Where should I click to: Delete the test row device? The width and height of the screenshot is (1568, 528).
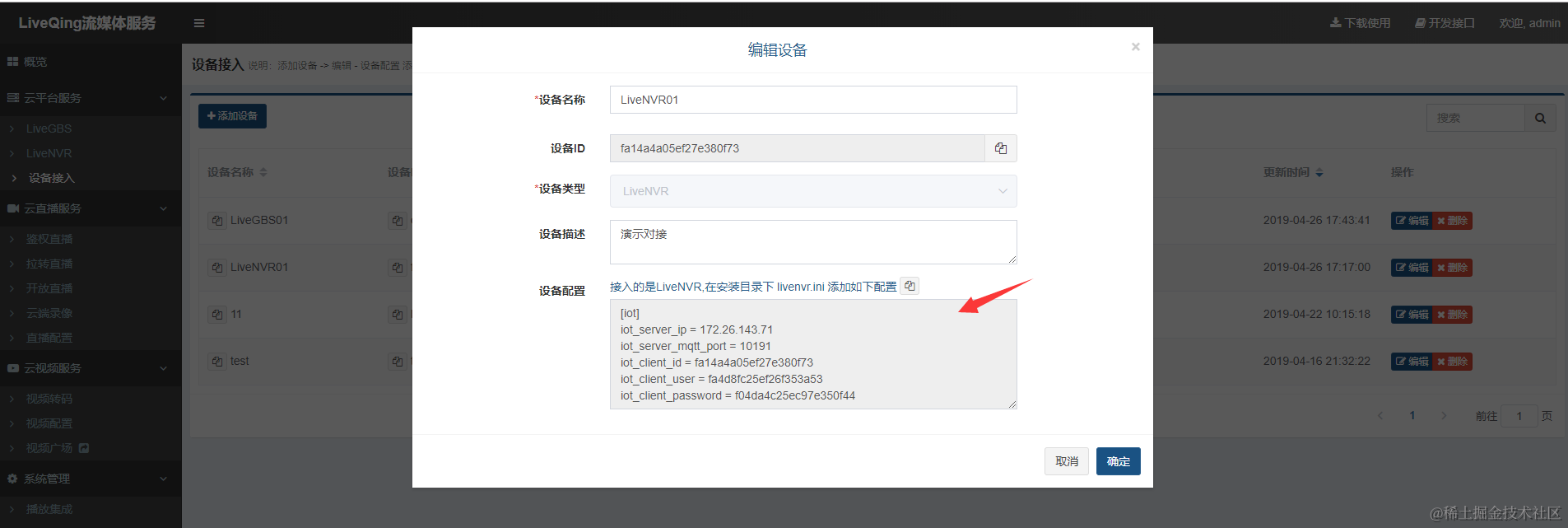1453,362
